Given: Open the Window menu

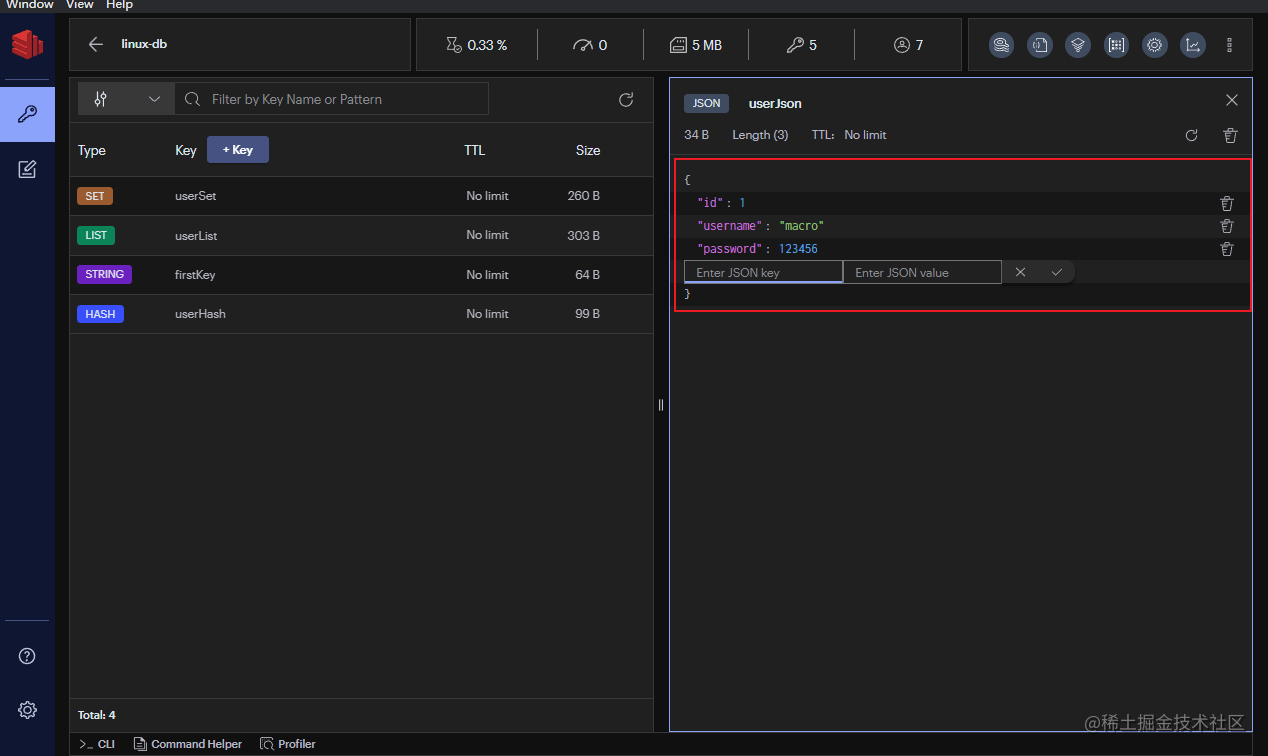Looking at the screenshot, I should pos(30,5).
